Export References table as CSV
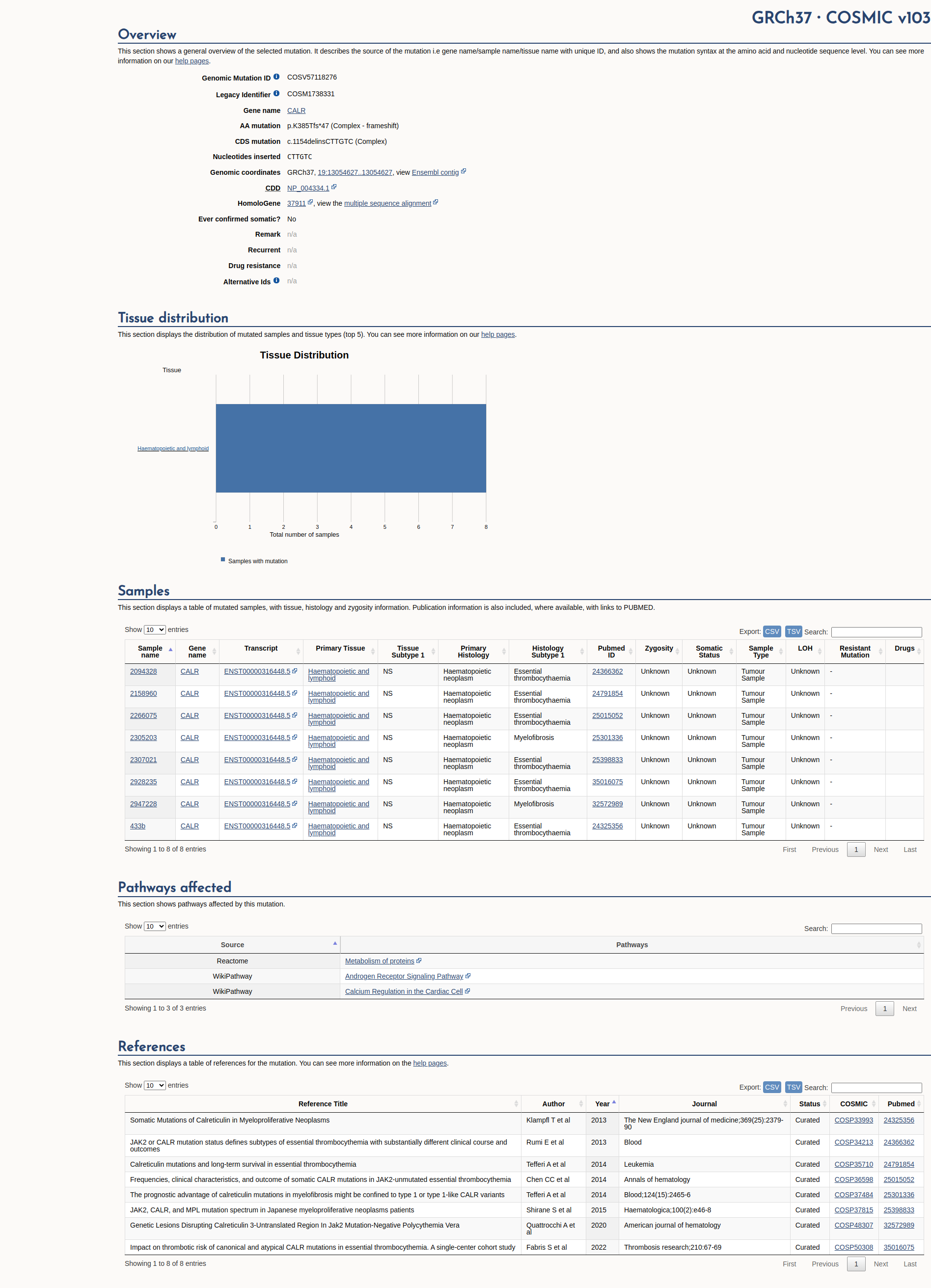The image size is (931, 1288). [772, 1087]
